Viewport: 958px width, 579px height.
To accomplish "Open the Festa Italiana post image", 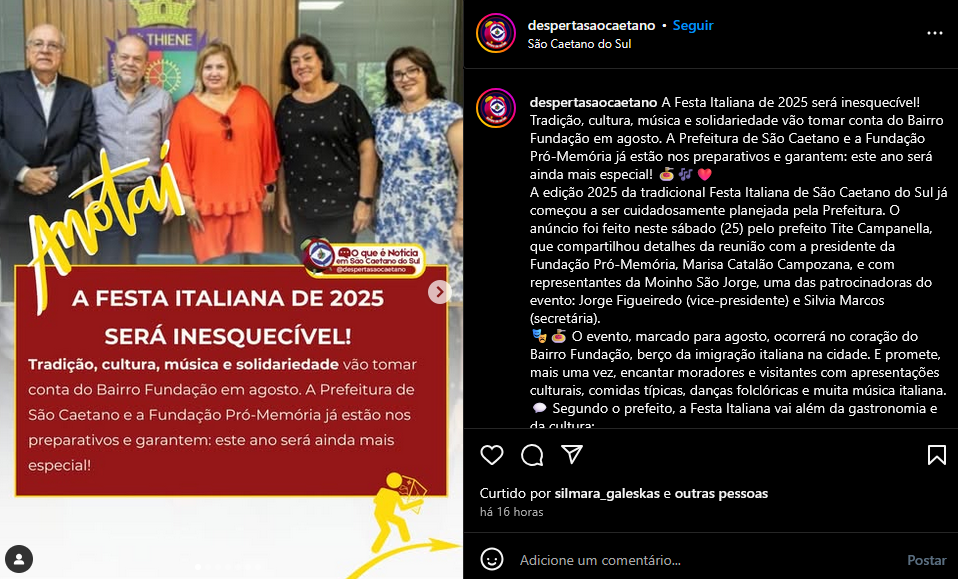I will coord(231,290).
